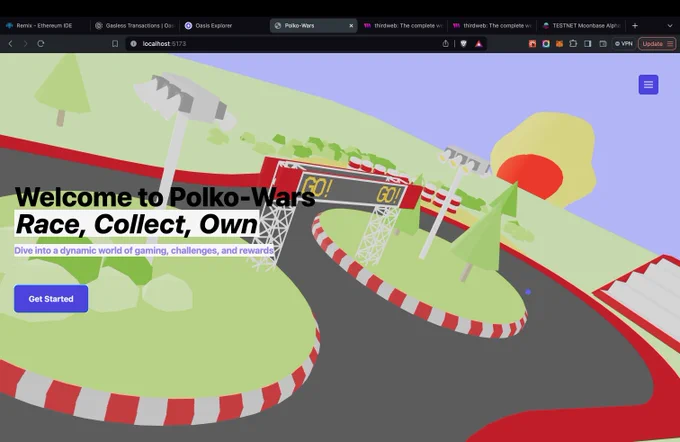680x442 pixels.
Task: Switch to the Remix - Ethereum IDE tab
Action: pos(45,26)
